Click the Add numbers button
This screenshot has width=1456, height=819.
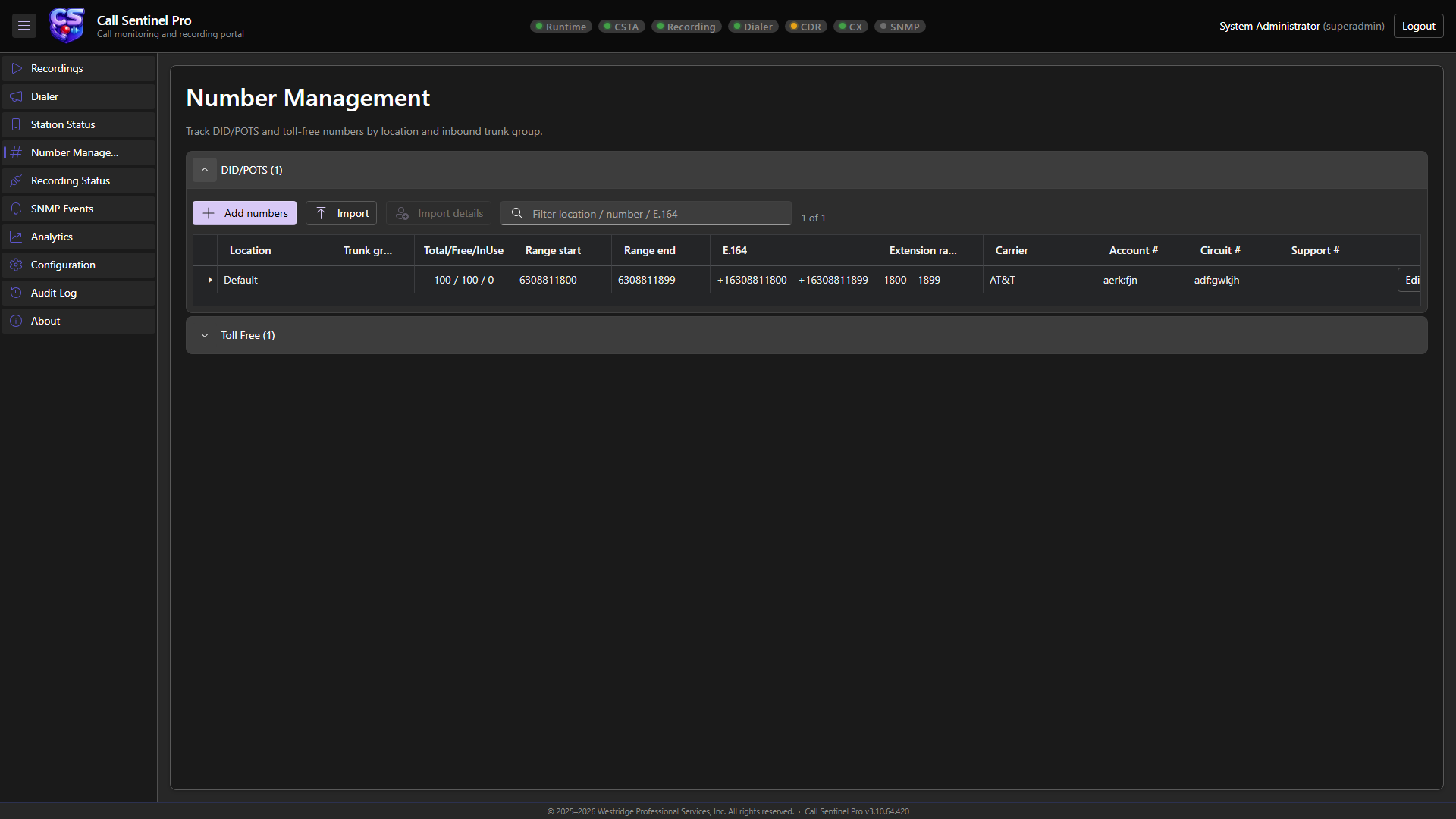coord(244,213)
